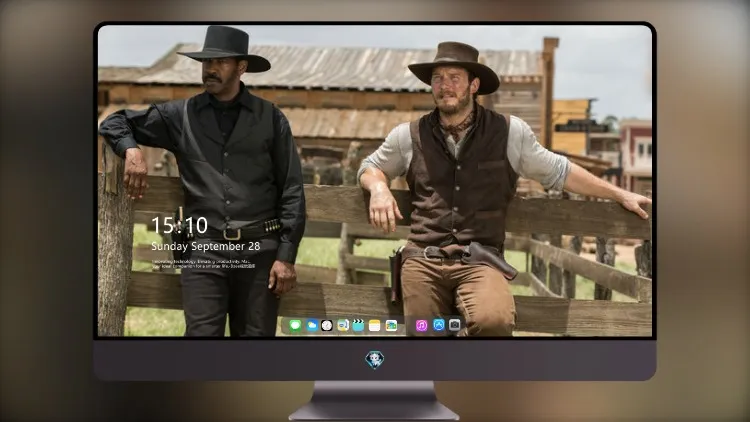
Task: Launch the clapperboard video app in dock
Action: click(358, 326)
